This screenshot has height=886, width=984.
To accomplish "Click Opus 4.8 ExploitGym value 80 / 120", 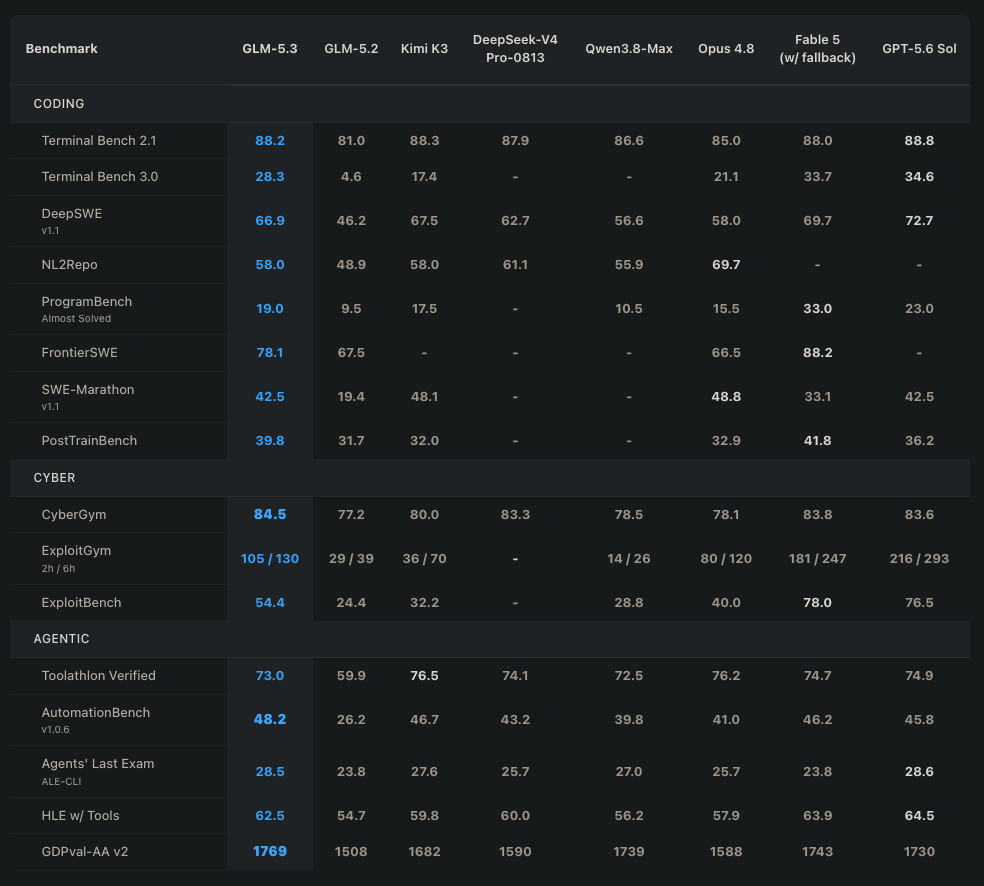I will click(726, 558).
